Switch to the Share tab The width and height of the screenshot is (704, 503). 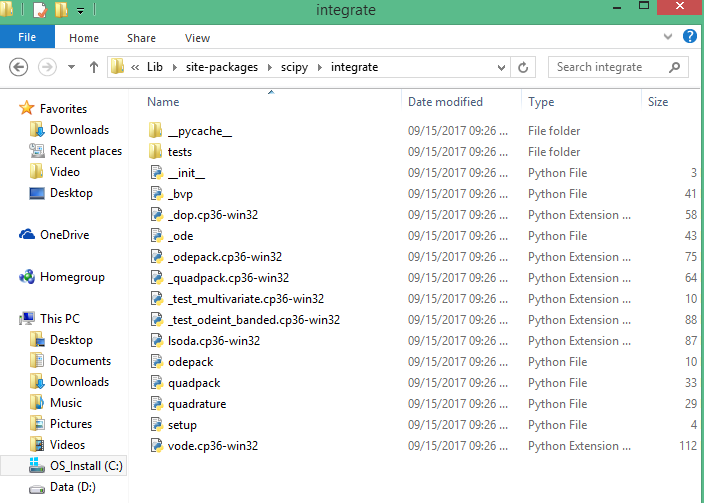[141, 38]
